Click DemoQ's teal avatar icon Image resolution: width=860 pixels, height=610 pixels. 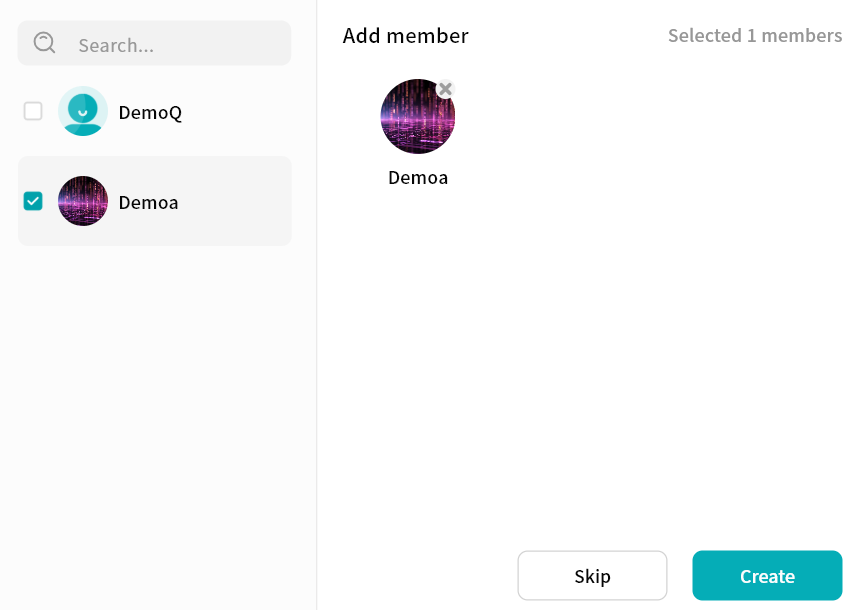83,111
